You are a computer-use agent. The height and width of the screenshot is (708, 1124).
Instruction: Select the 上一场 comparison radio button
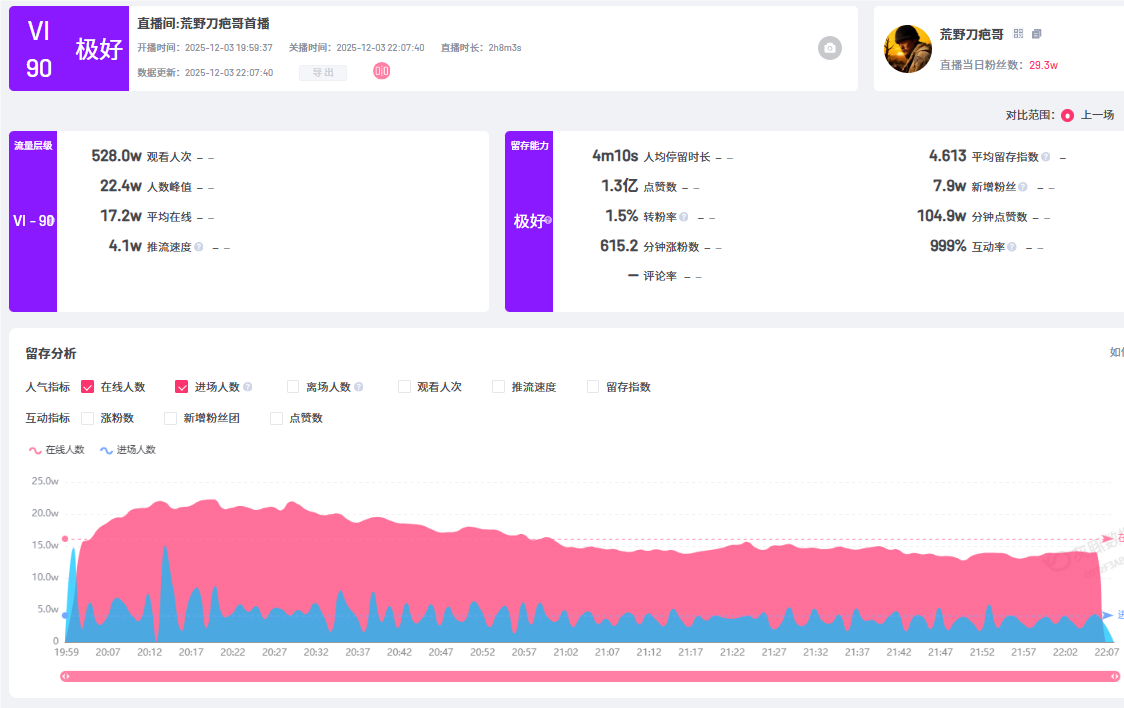pyautogui.click(x=1067, y=115)
